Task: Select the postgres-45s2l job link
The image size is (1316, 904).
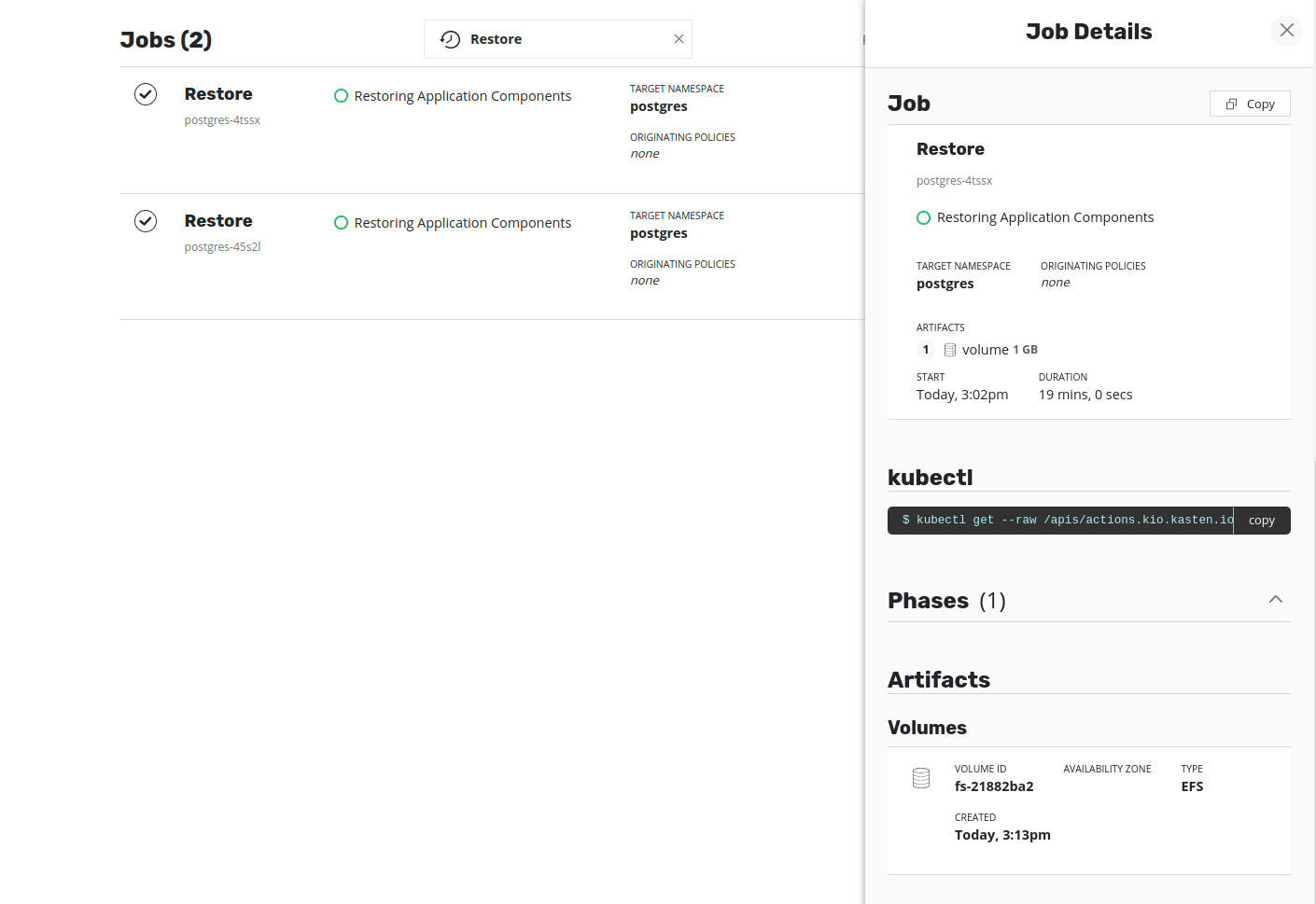Action: click(x=222, y=246)
